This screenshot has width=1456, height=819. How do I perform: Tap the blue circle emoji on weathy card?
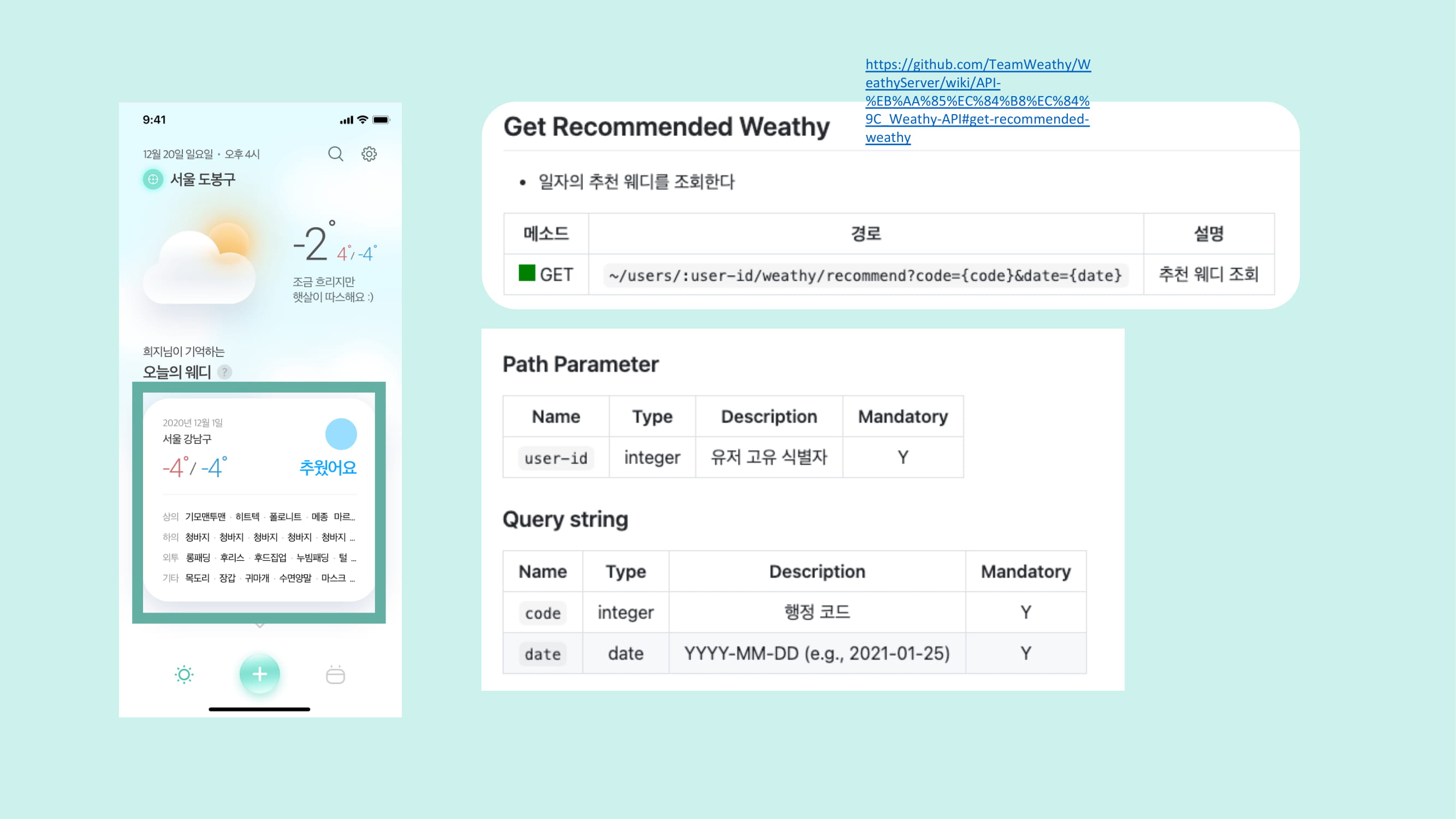(x=341, y=434)
